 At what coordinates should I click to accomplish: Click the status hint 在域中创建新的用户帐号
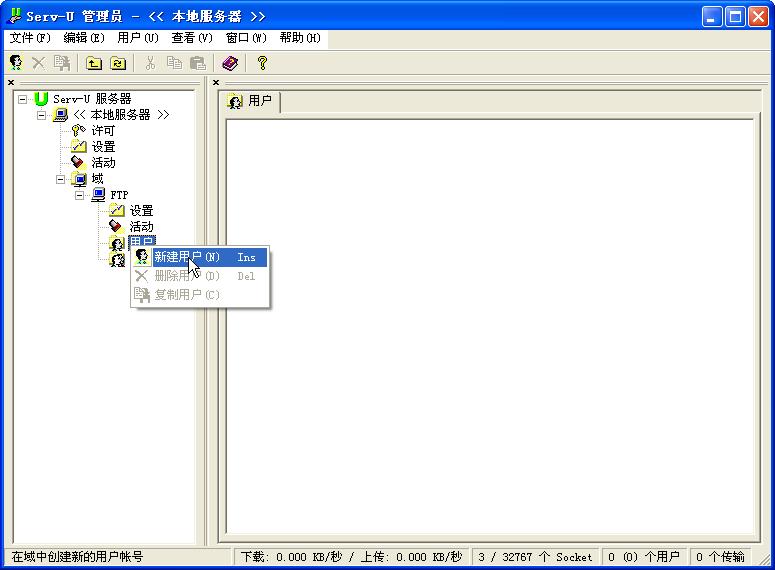[x=77, y=557]
